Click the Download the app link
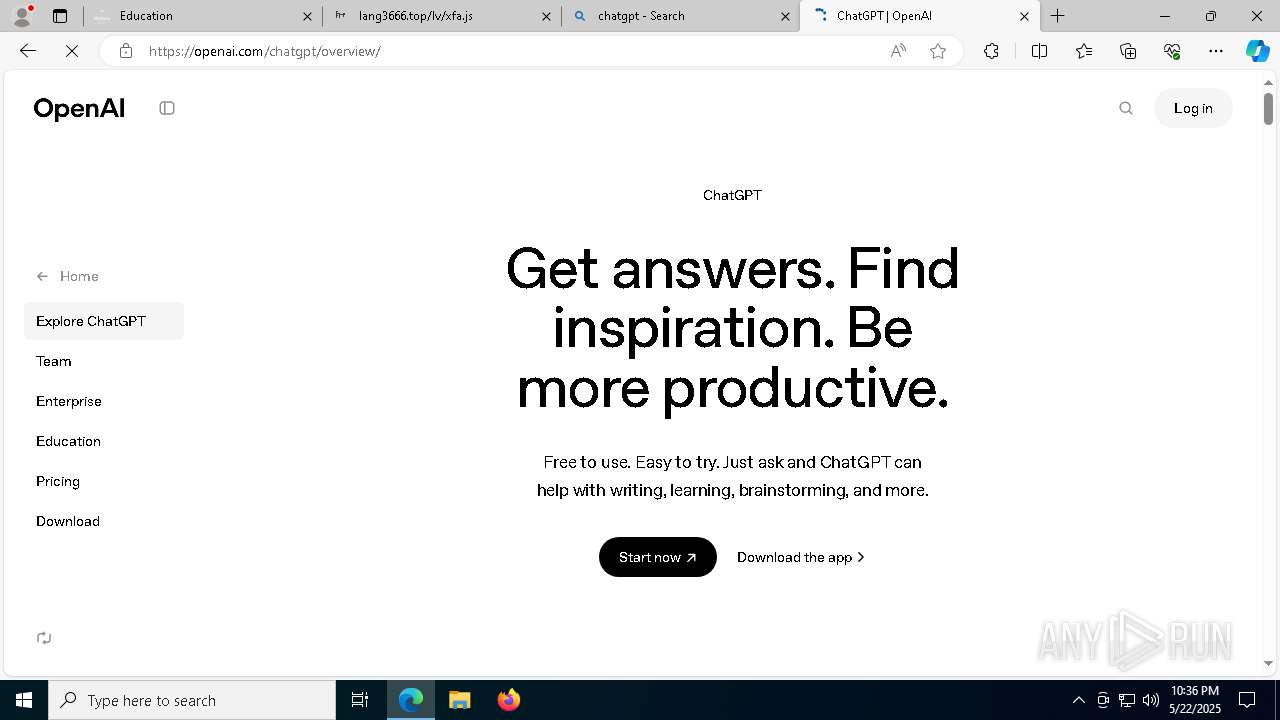 801,557
